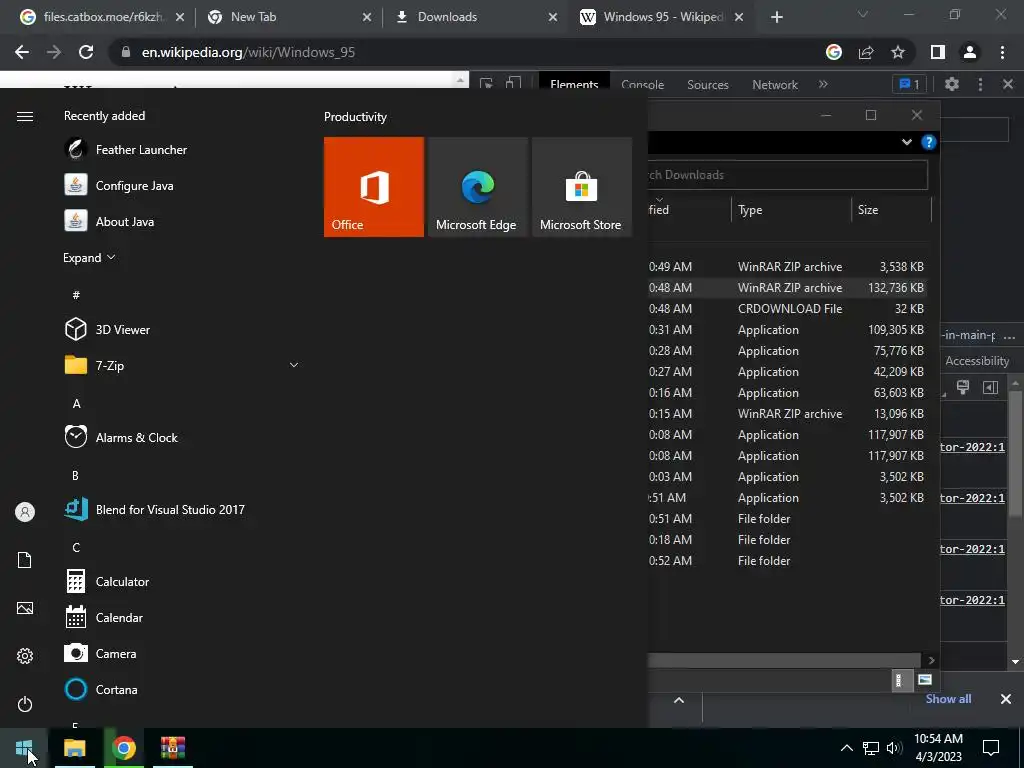Expand File Explorer ribbon chevron
The width and height of the screenshot is (1024, 768).
[x=906, y=142]
